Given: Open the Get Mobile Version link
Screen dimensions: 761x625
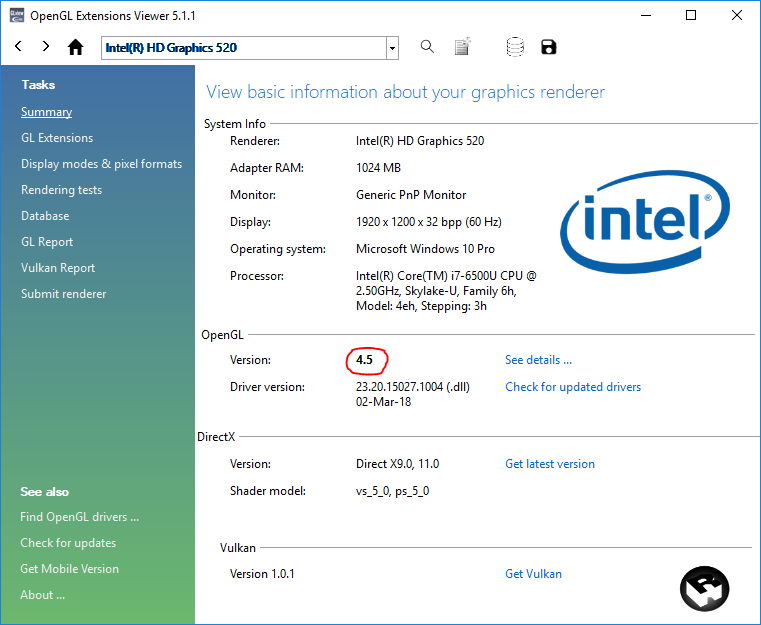Looking at the screenshot, I should pyautogui.click(x=69, y=569).
